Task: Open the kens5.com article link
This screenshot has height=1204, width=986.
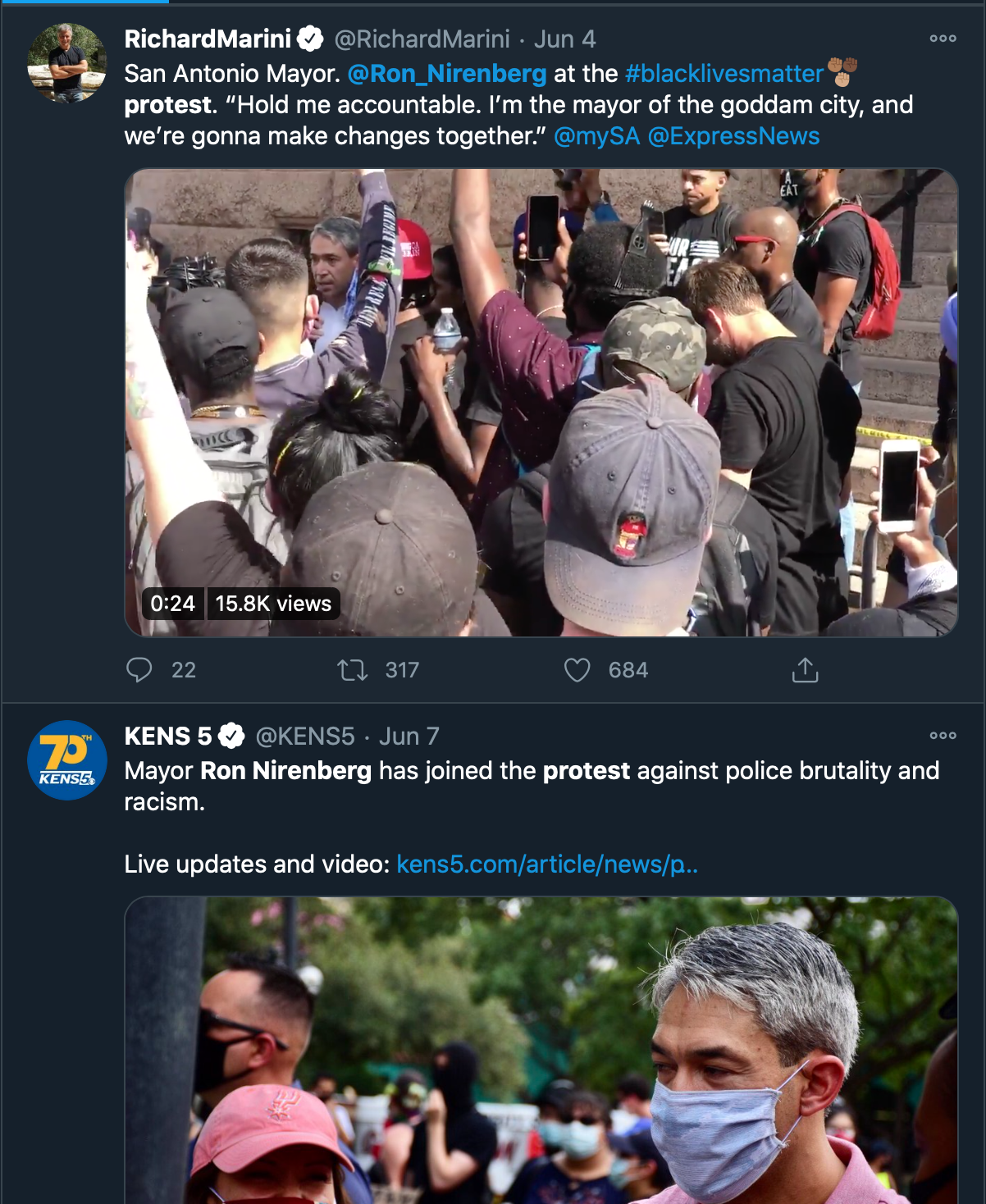Action: [547, 864]
